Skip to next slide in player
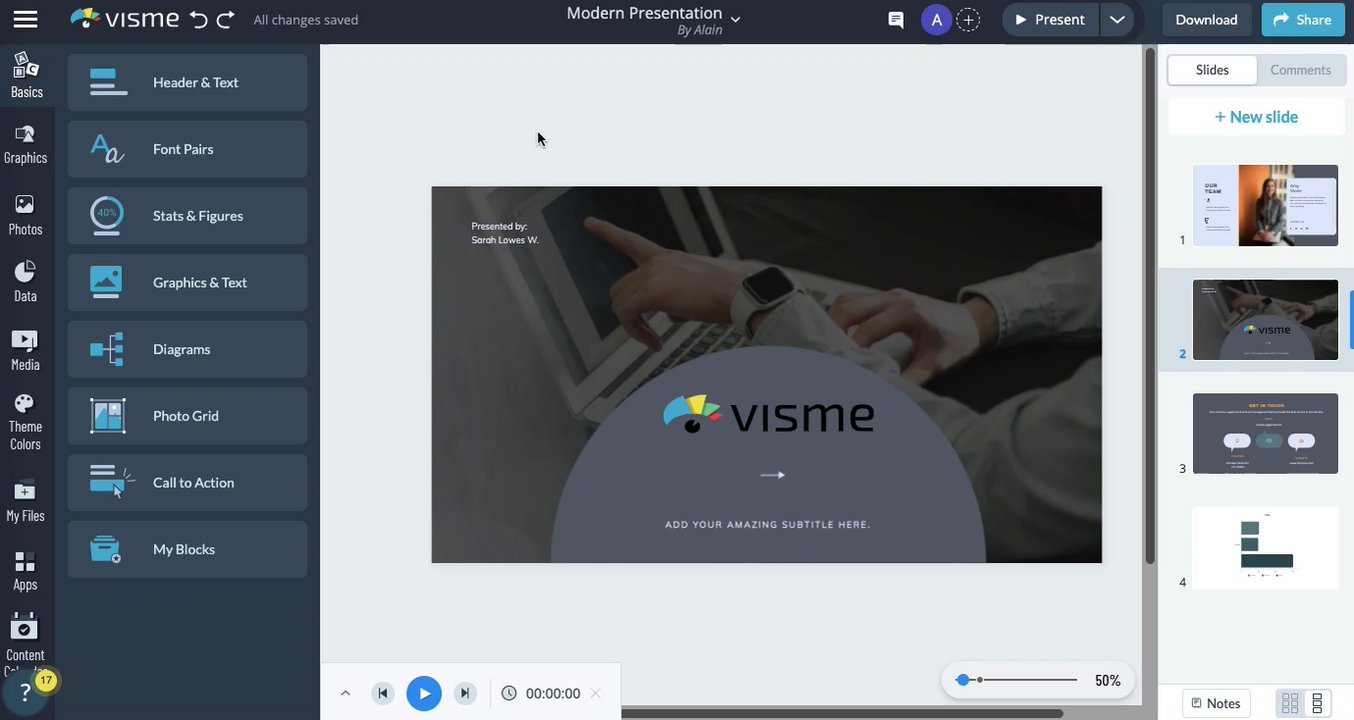Viewport: 1354px width, 720px height. (x=465, y=693)
